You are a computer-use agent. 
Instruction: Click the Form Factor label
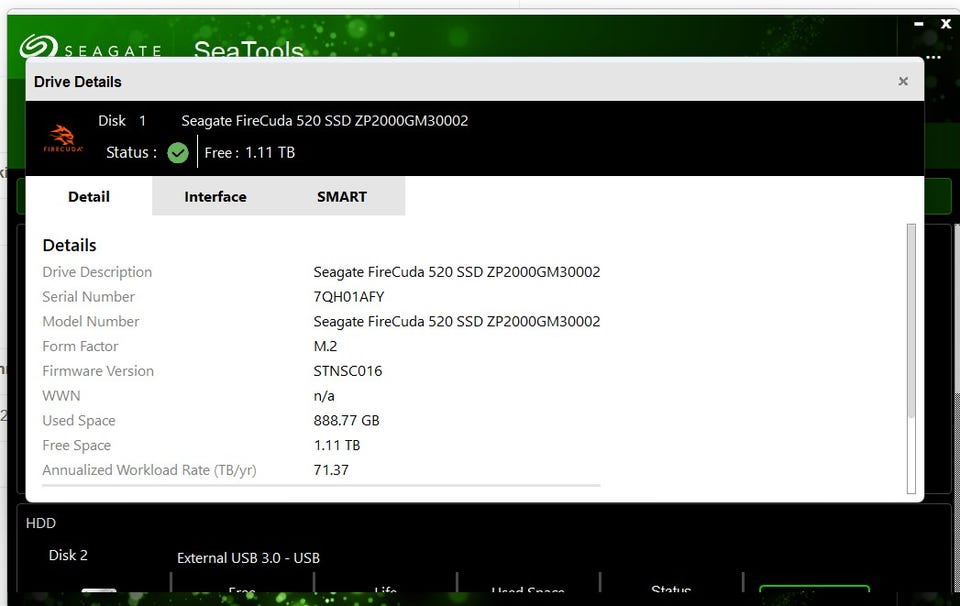point(80,346)
